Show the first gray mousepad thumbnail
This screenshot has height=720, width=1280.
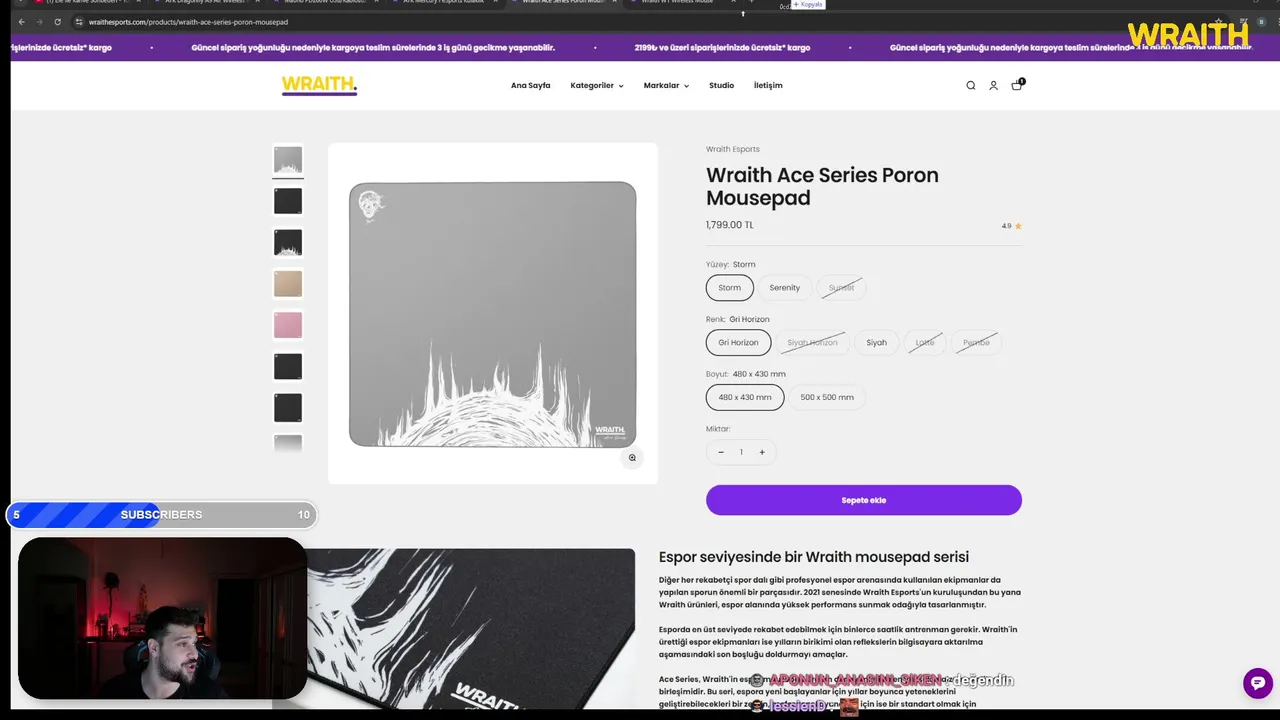[288, 160]
